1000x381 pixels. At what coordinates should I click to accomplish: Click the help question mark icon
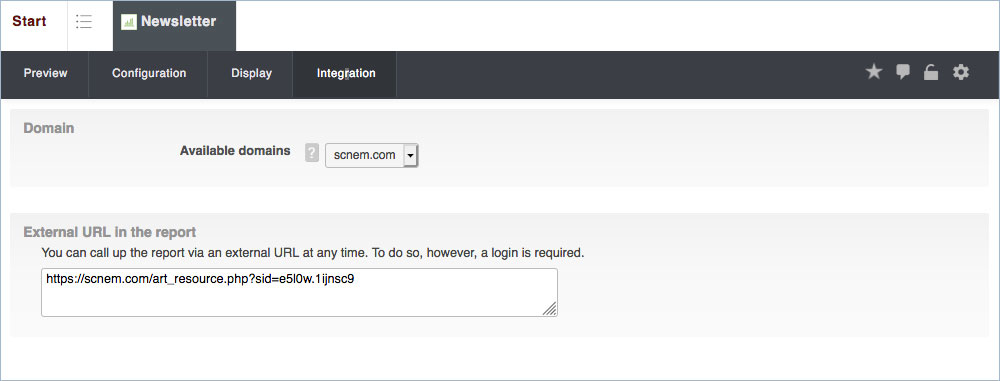(311, 153)
